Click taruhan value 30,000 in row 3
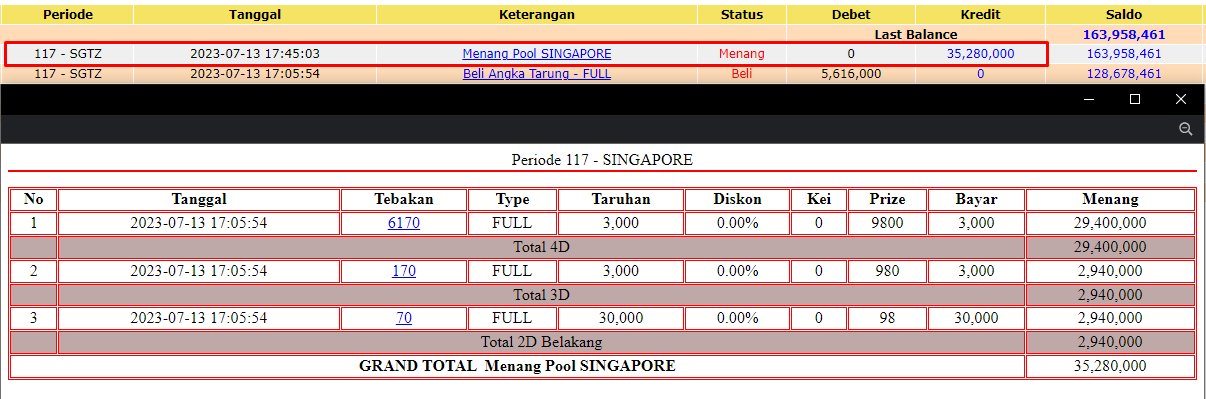The width and height of the screenshot is (1206, 399). coord(621,318)
